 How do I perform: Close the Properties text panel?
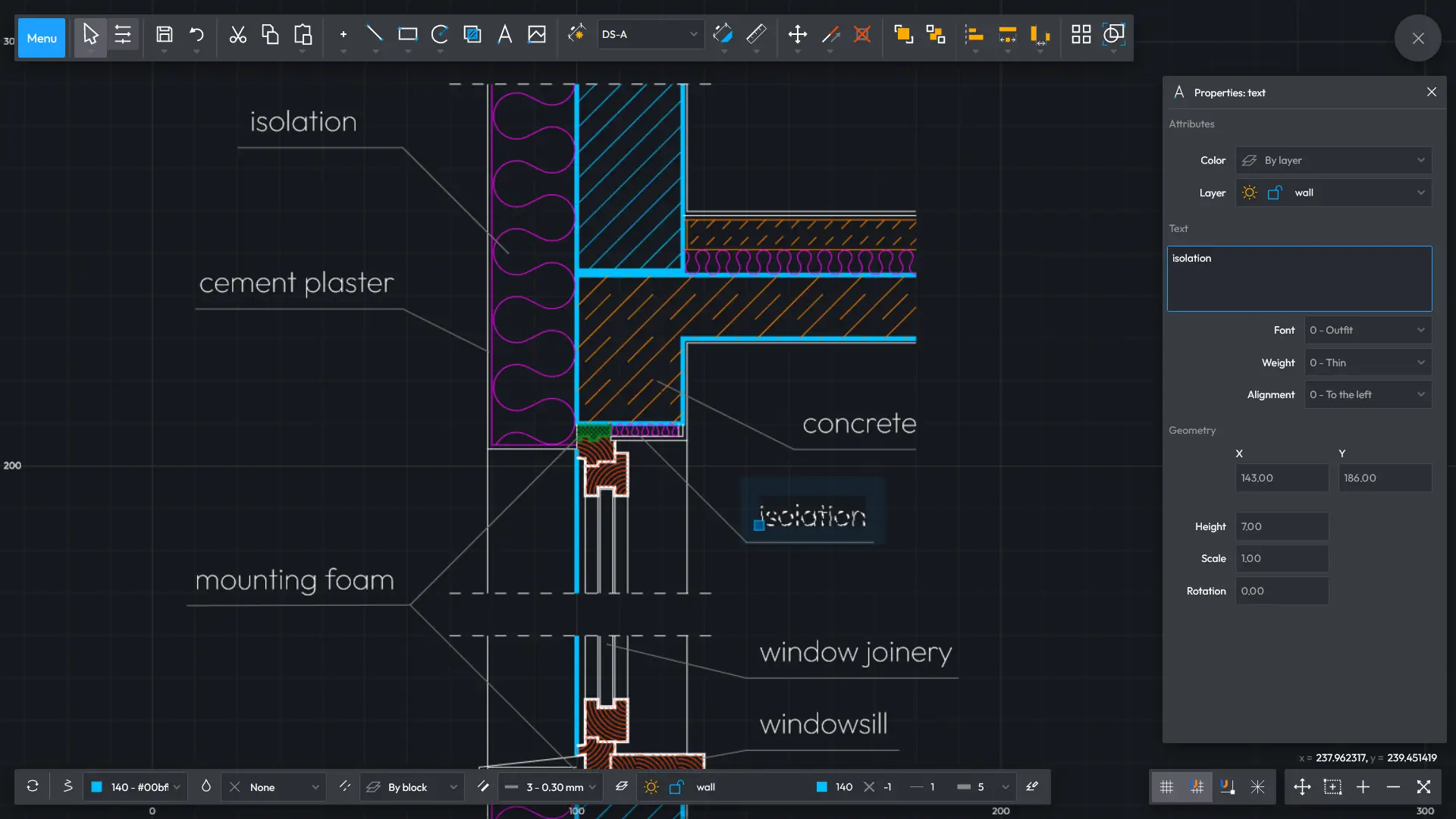[1432, 92]
